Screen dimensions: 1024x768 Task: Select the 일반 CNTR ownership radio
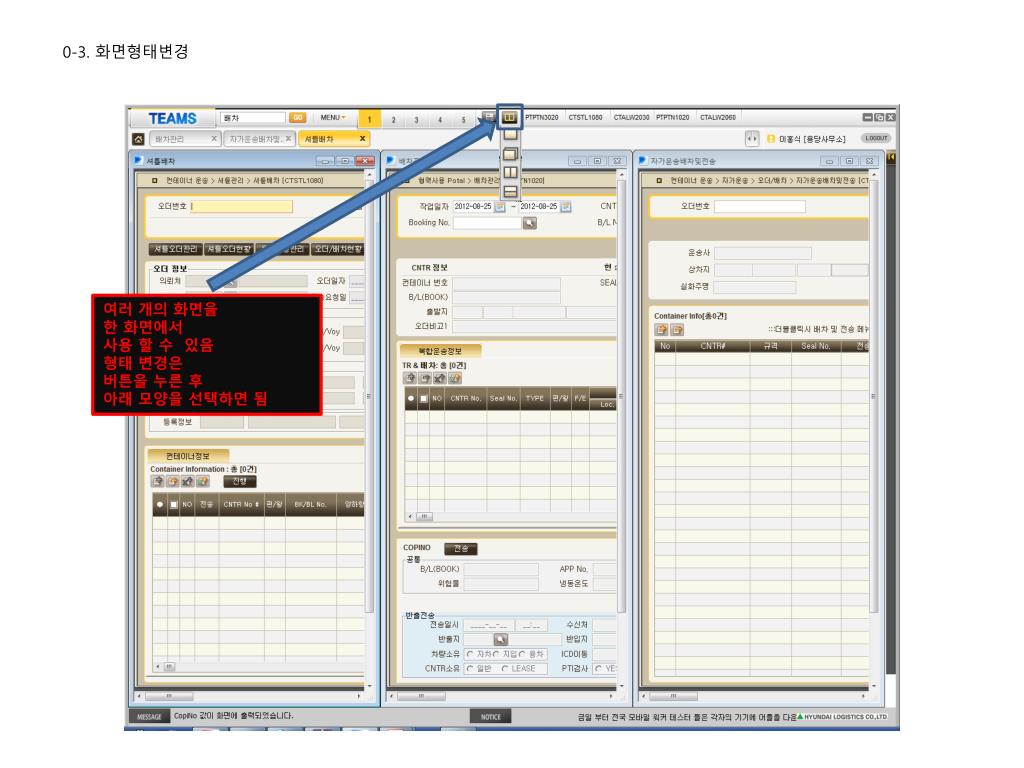[x=470, y=669]
